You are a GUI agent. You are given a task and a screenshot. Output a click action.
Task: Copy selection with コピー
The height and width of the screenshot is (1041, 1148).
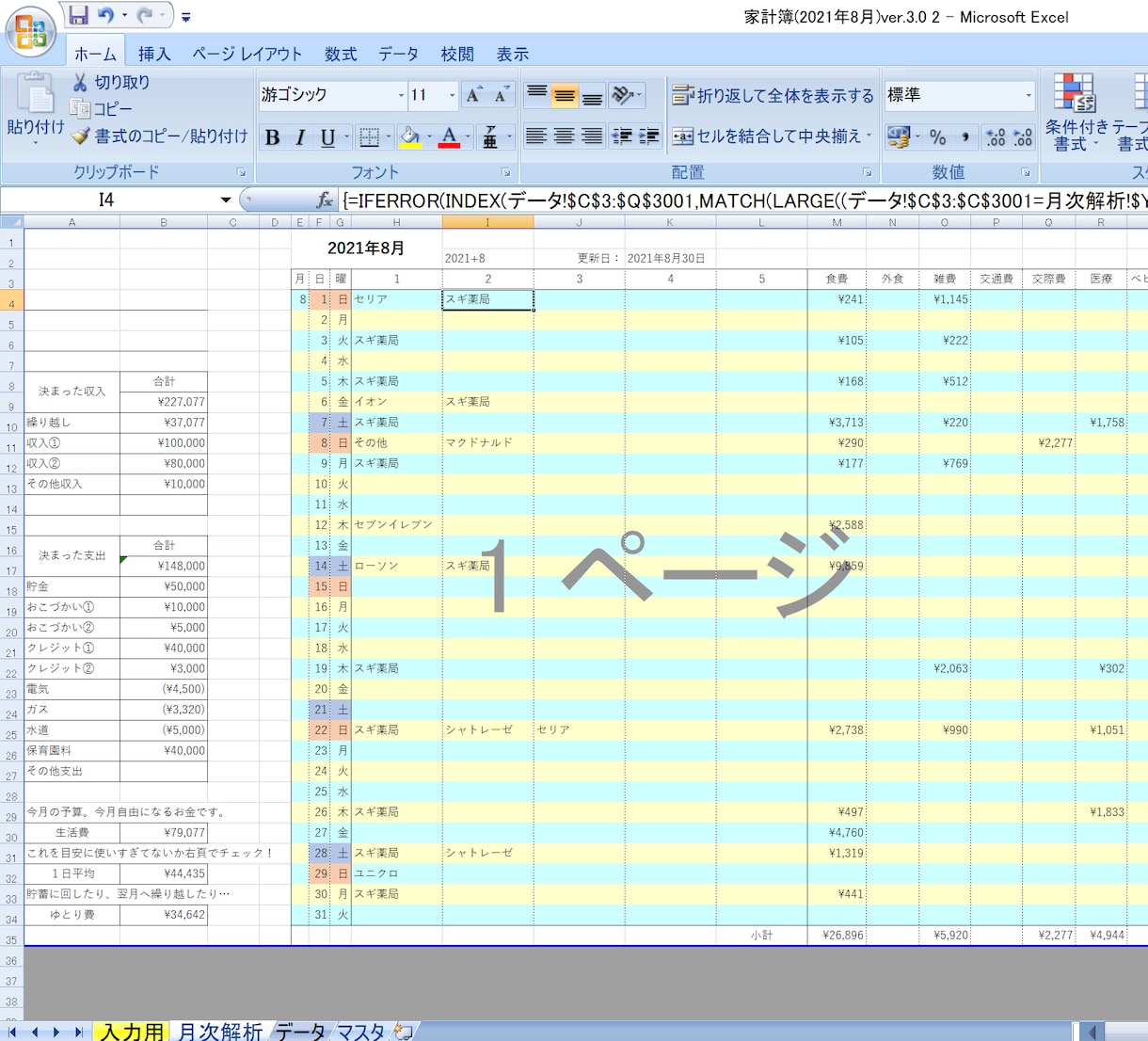[x=102, y=109]
